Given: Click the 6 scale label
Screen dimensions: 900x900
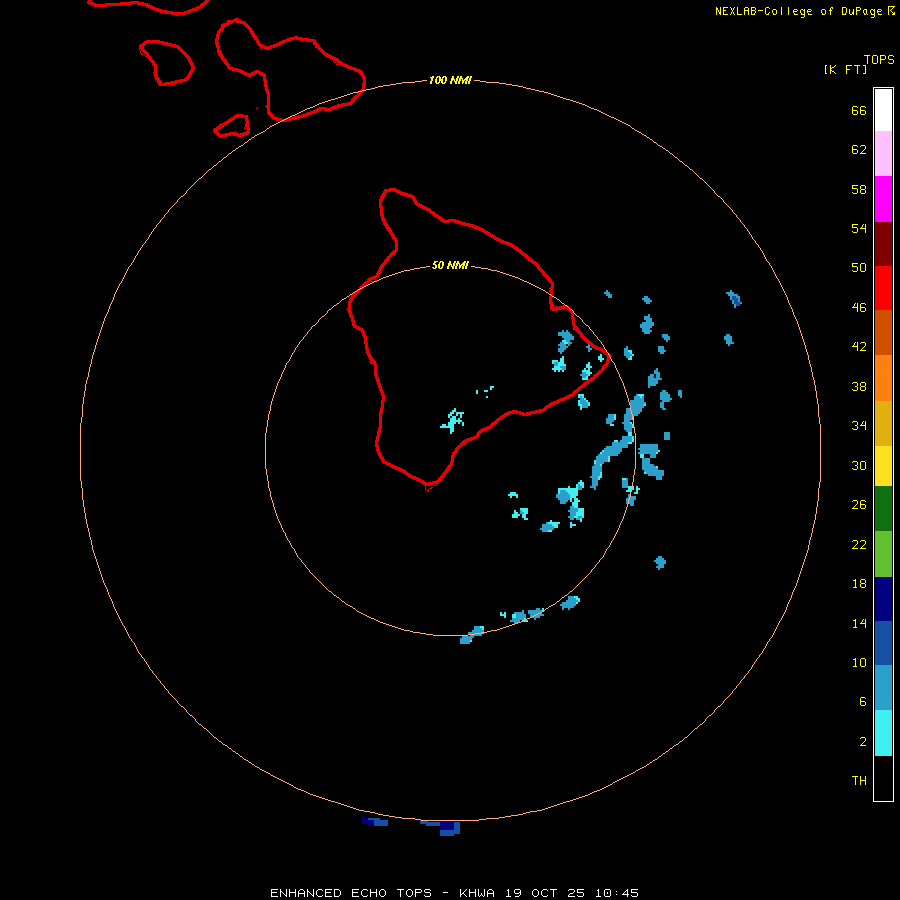Looking at the screenshot, I should [863, 702].
